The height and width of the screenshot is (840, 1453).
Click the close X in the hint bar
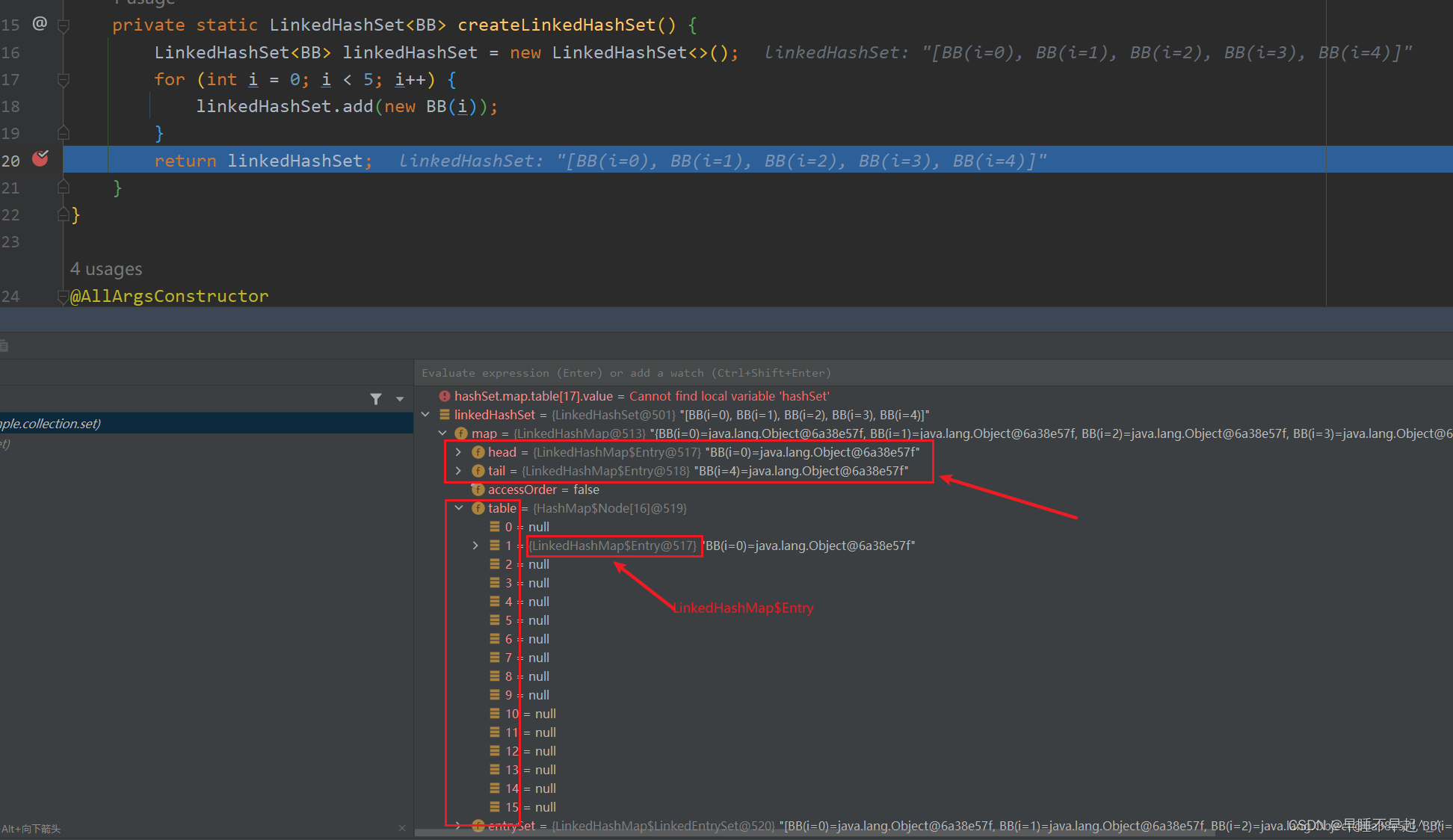(402, 828)
